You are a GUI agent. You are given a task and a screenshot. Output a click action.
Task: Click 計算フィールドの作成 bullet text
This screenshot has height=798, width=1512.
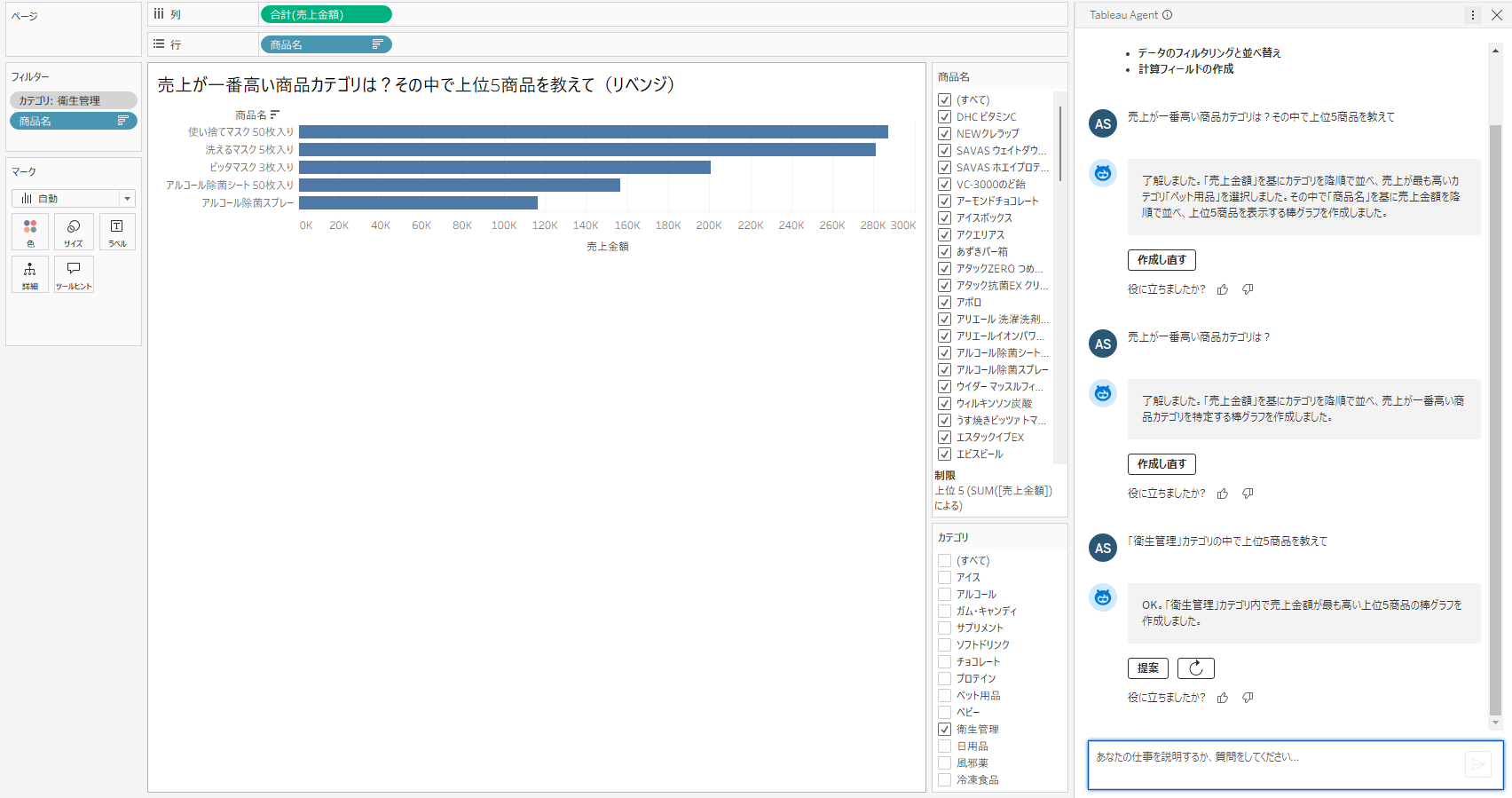pos(1185,69)
